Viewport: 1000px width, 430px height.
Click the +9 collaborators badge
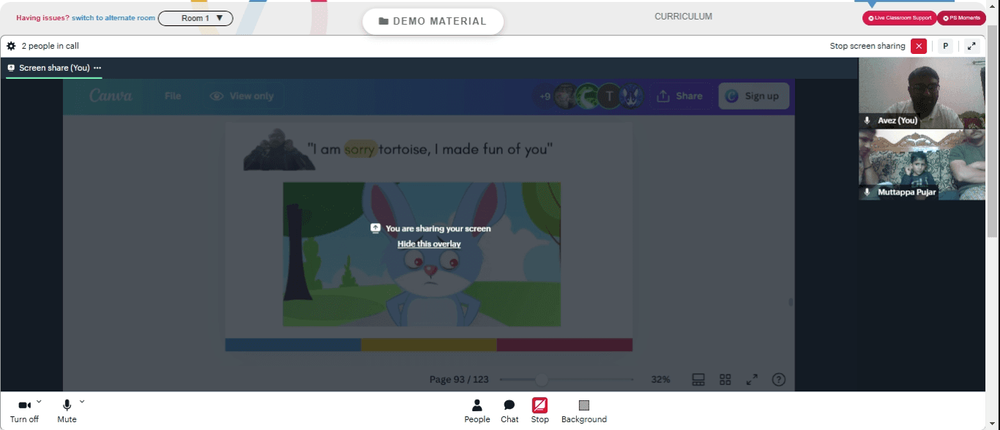pos(544,96)
